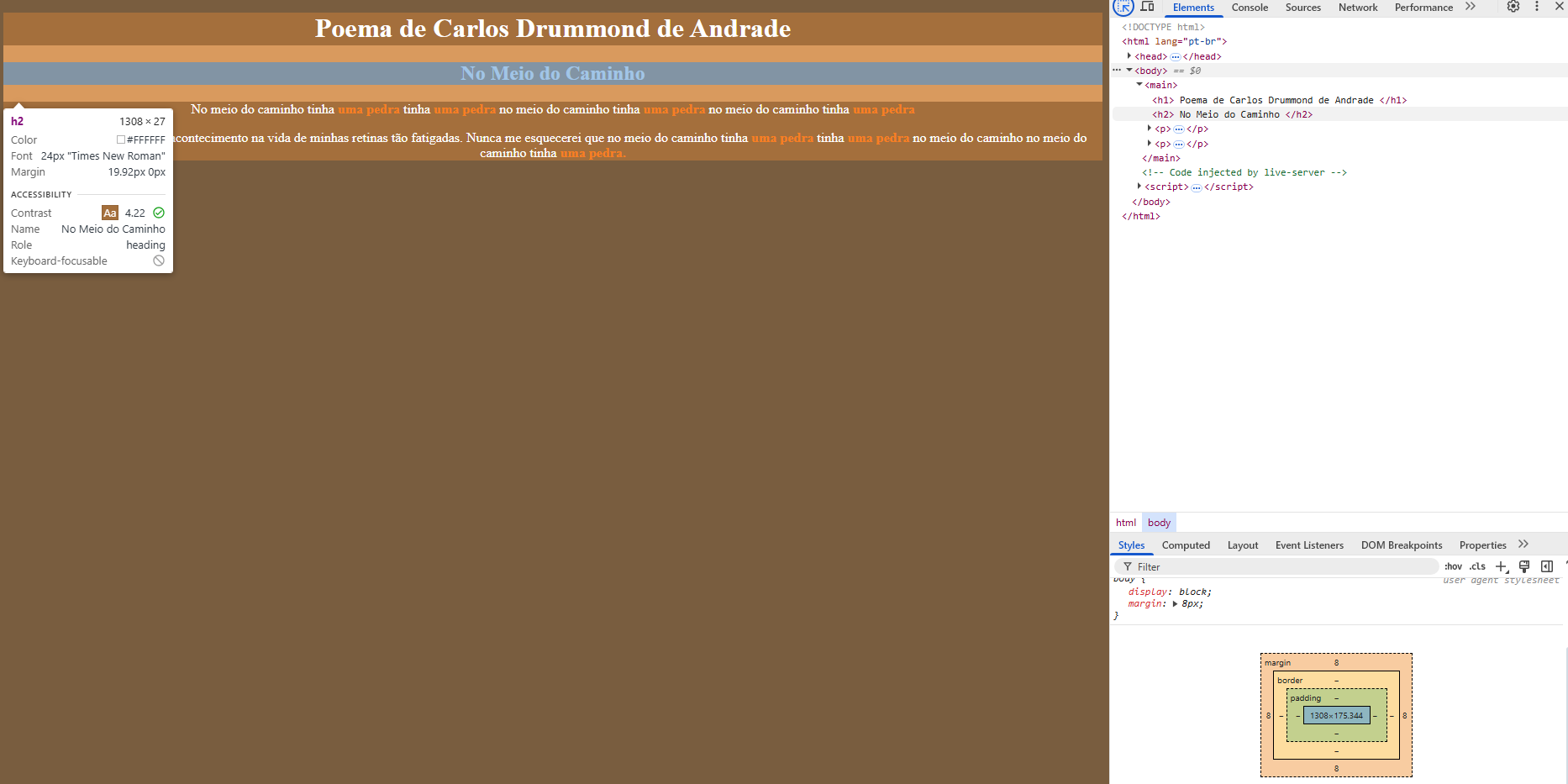Toggle device toolbar emulation icon
Viewport: 1568px width, 784px height.
1147,7
